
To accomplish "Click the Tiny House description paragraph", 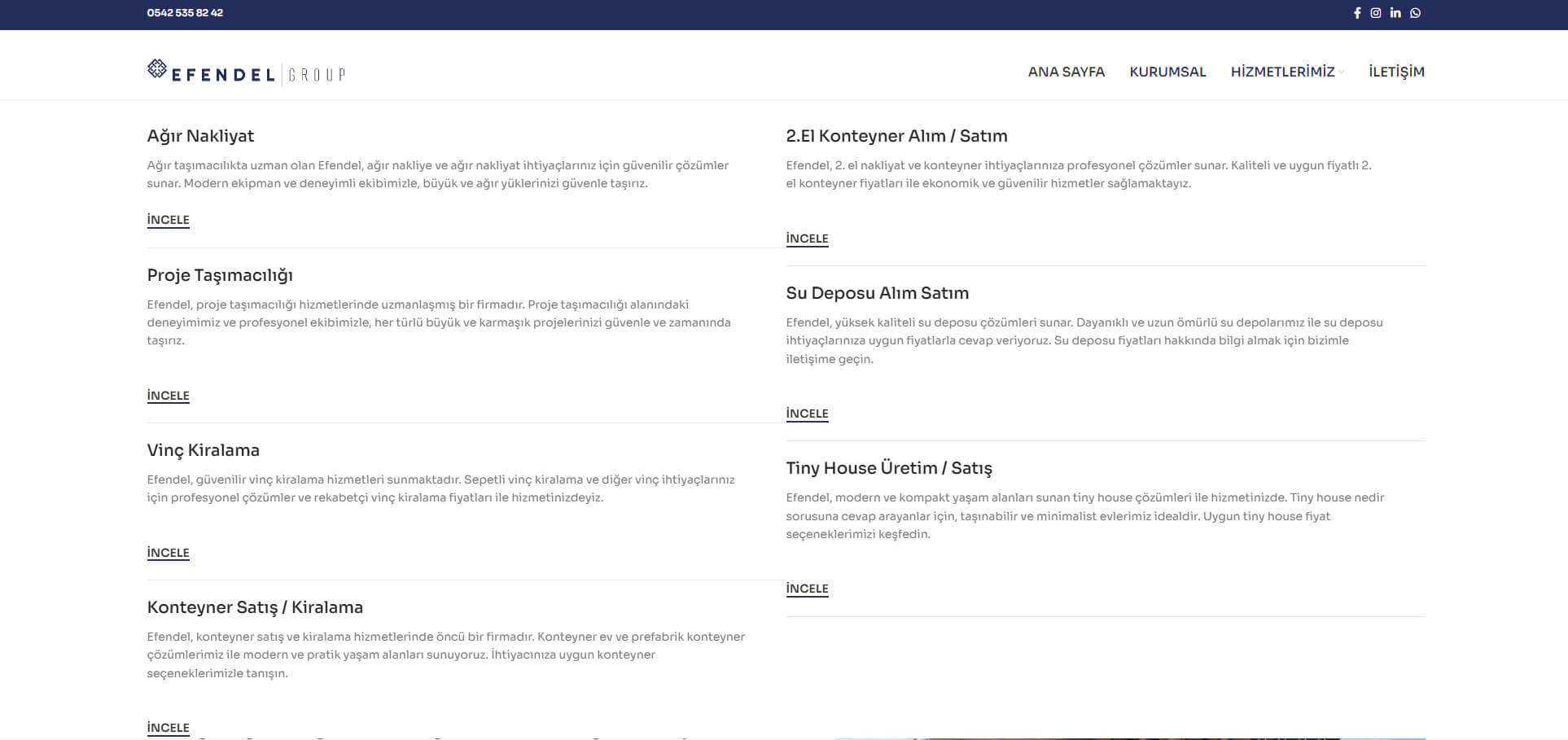I will pos(1085,515).
